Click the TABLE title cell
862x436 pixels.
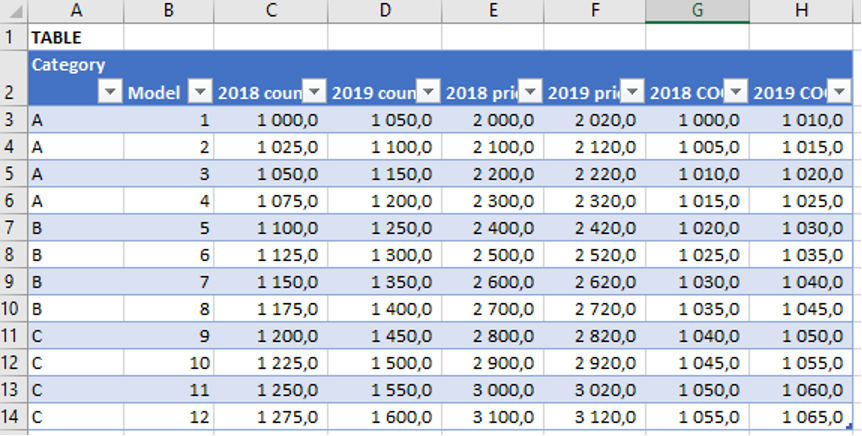tap(76, 37)
